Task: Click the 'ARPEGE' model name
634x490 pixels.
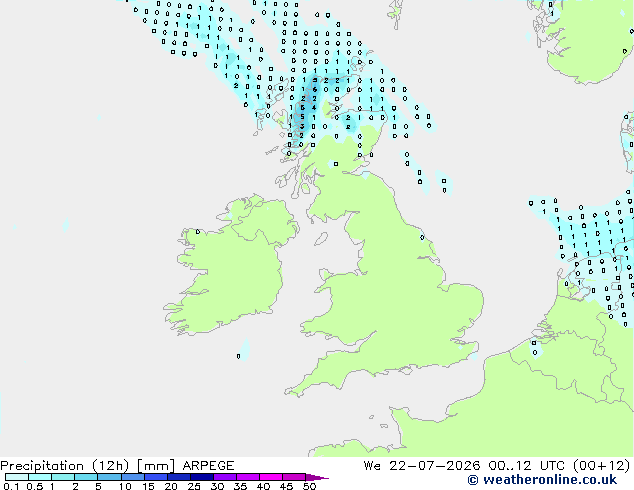Action: pyautogui.click(x=208, y=466)
